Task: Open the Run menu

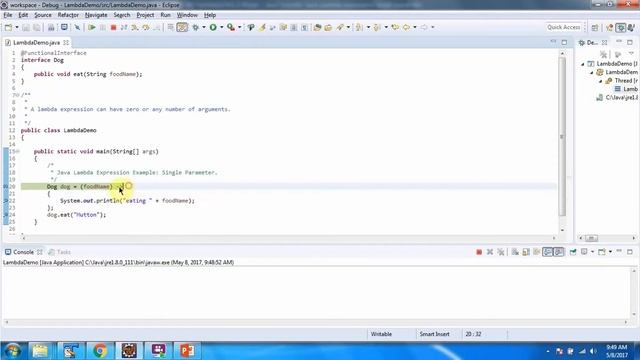Action: [165, 15]
